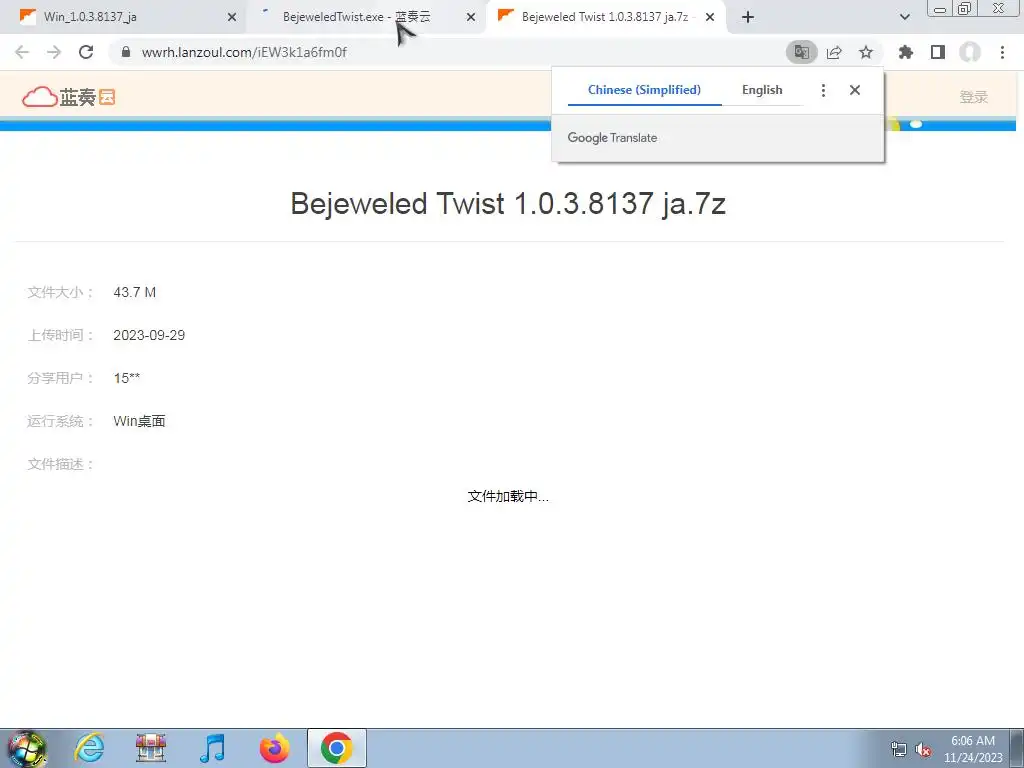Close the BejeweledTwist.exe tab
Image resolution: width=1024 pixels, height=768 pixels.
click(471, 17)
